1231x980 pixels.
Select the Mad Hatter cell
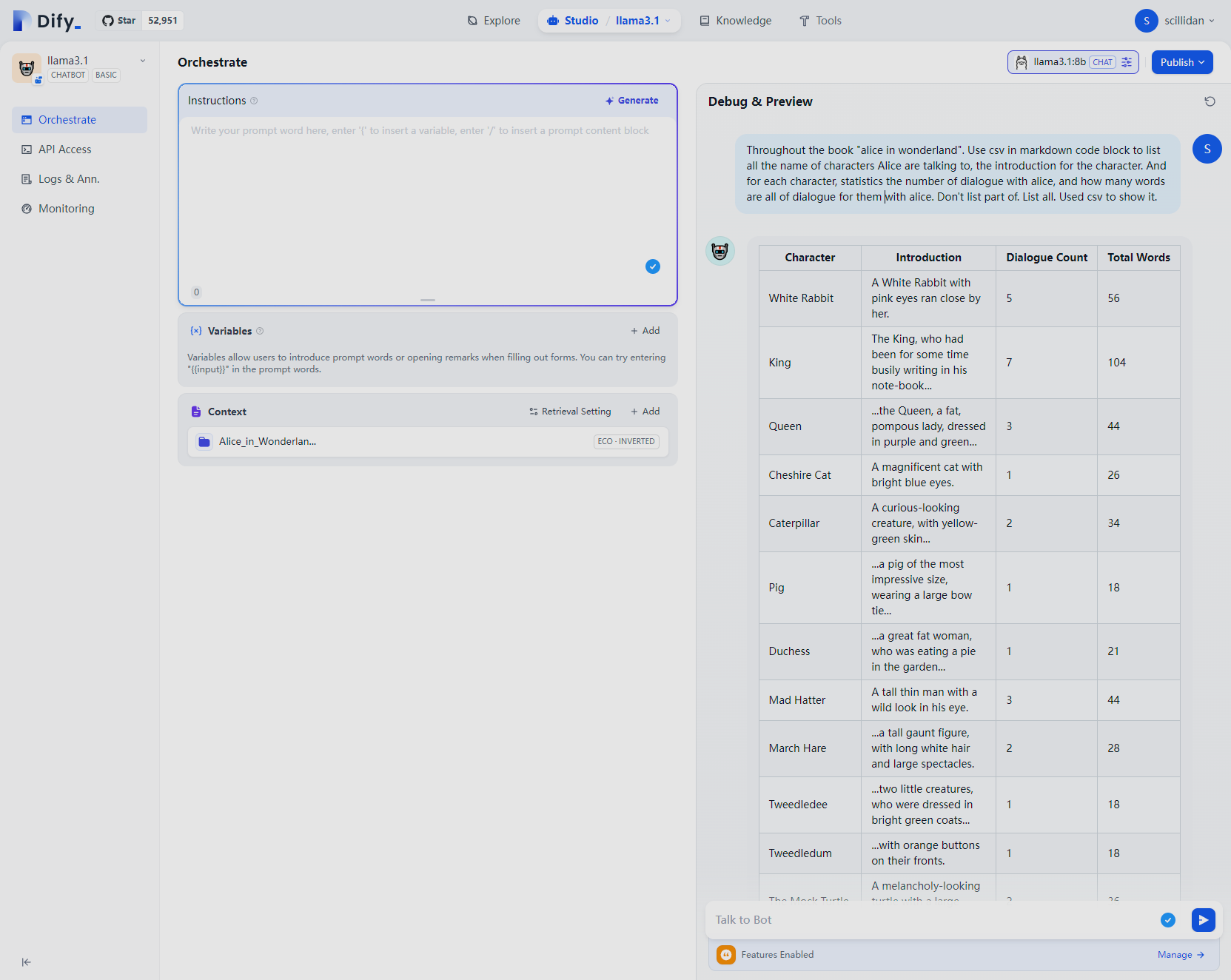pyautogui.click(x=810, y=700)
